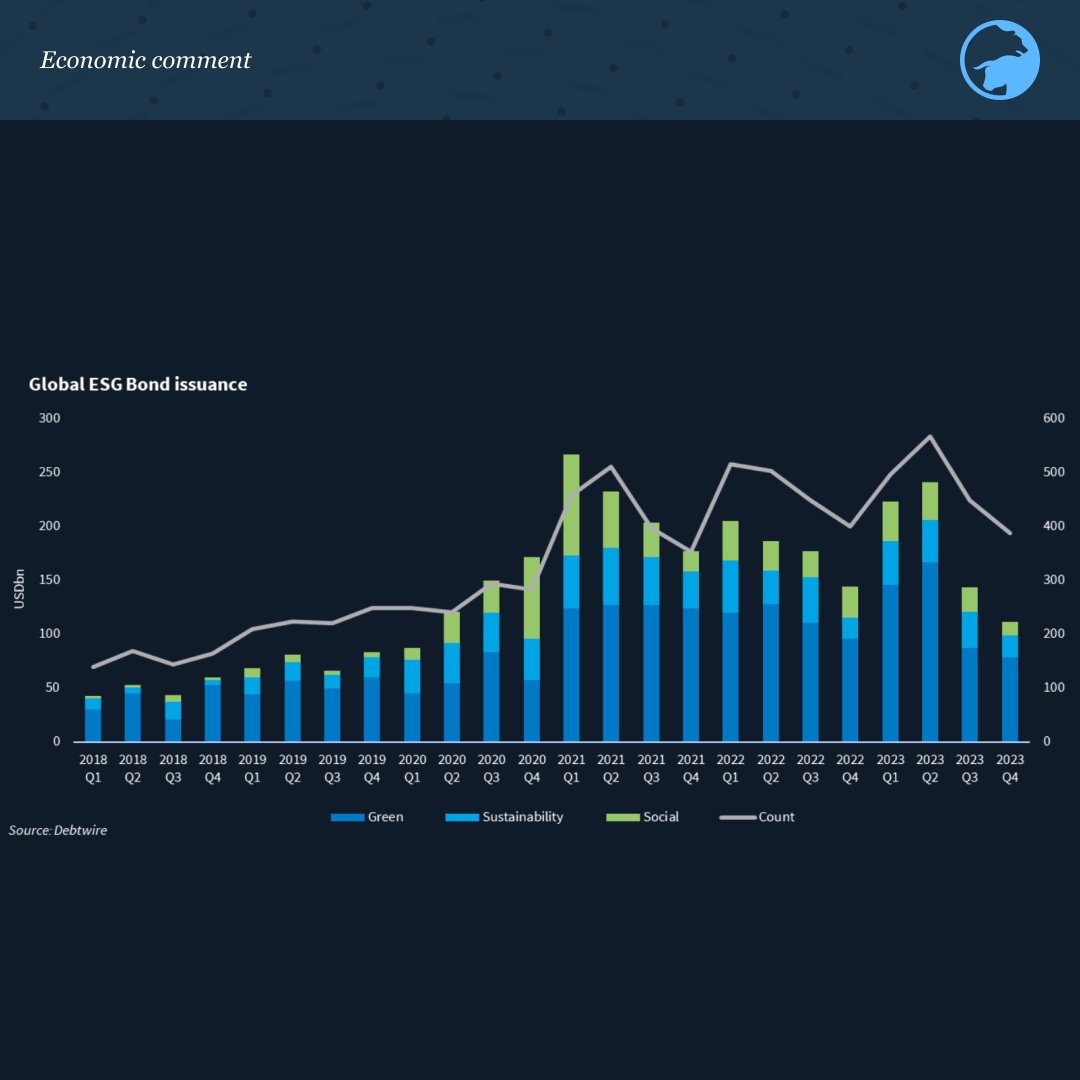
Task: Click the 2021 Q2 axis label
Action: coord(611,768)
